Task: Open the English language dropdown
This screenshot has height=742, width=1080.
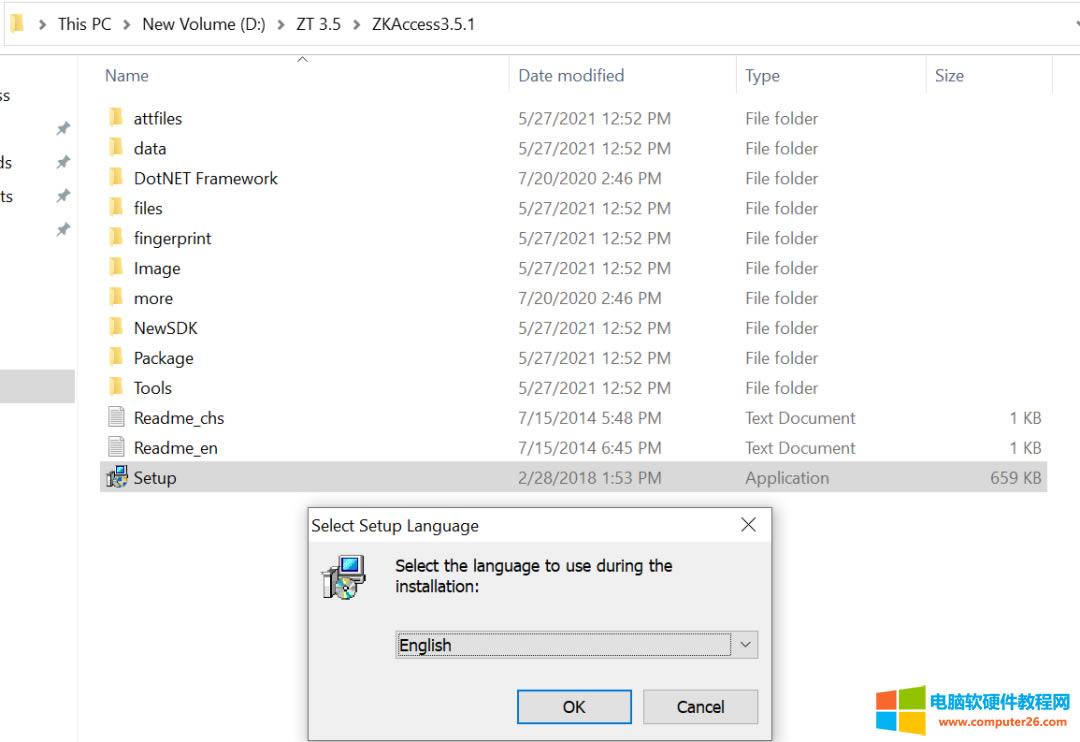Action: click(745, 644)
